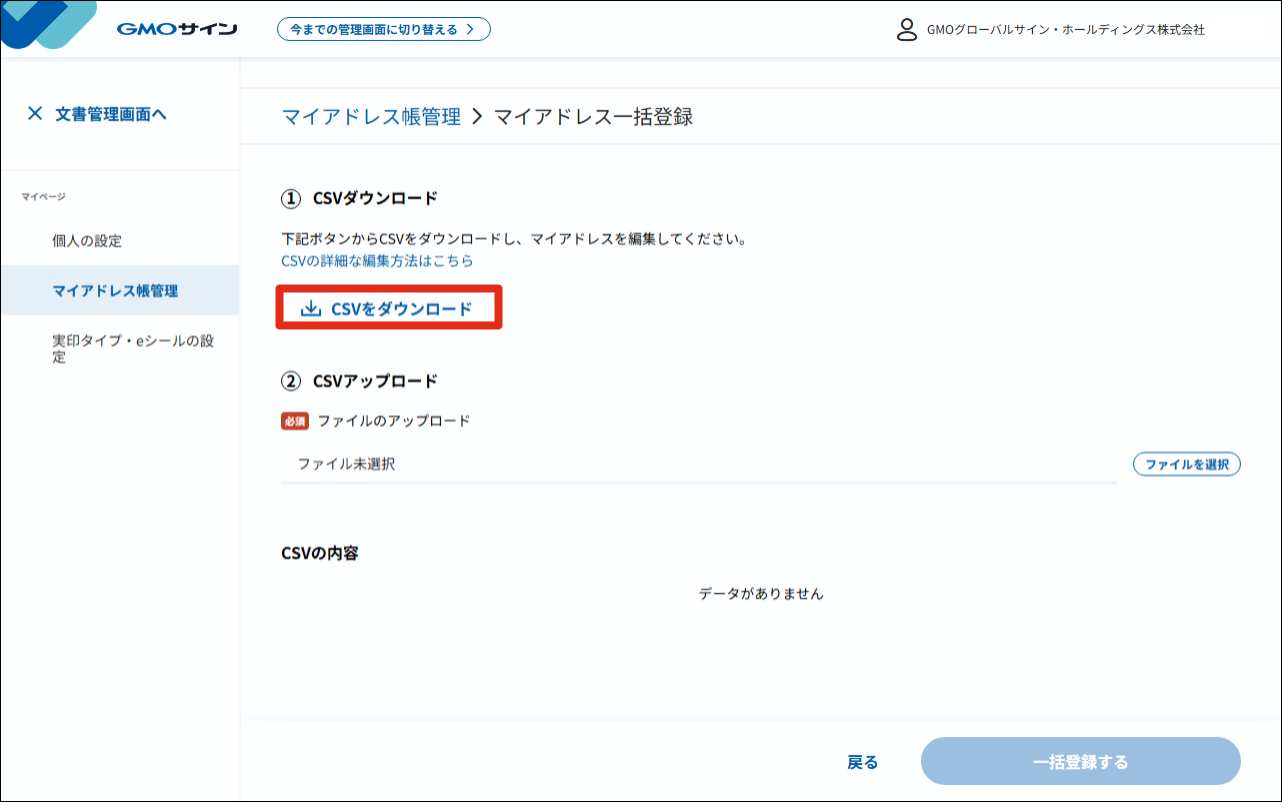1282x802 pixels.
Task: Click the user account profile icon
Action: [x=907, y=29]
